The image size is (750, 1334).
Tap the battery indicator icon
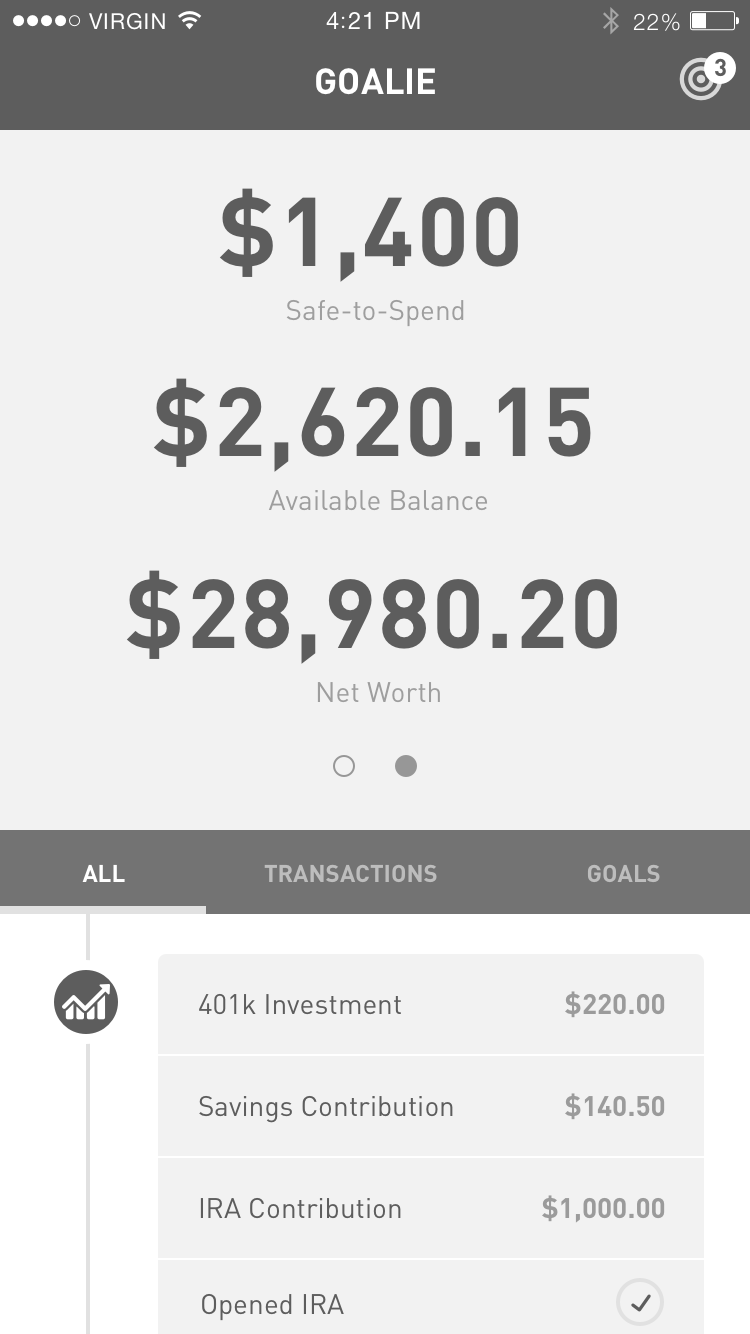click(x=713, y=21)
